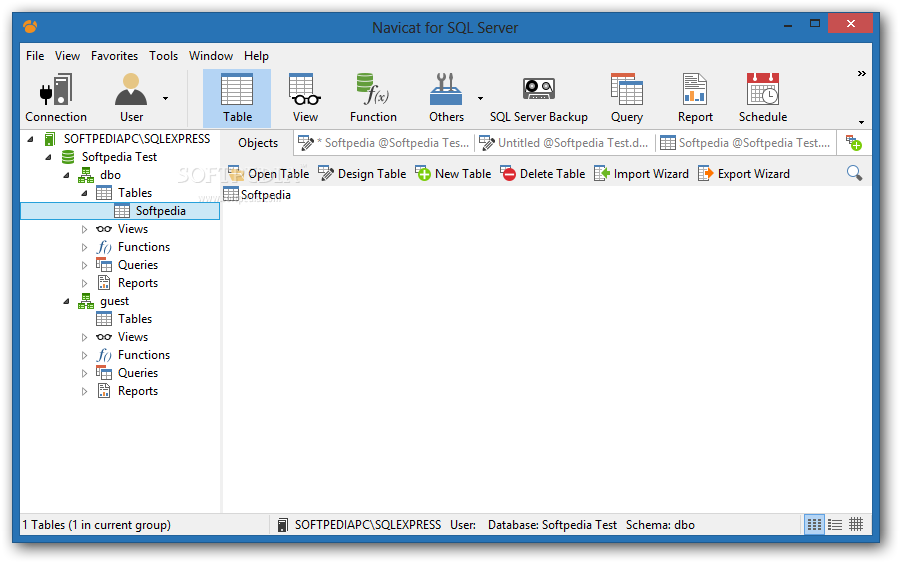
Task: Click 'Schema: dbo' in status bar
Action: pyautogui.click(x=660, y=525)
